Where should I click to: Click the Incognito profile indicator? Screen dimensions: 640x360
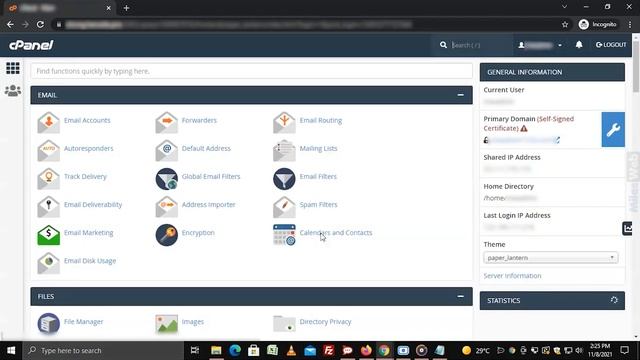pos(598,24)
